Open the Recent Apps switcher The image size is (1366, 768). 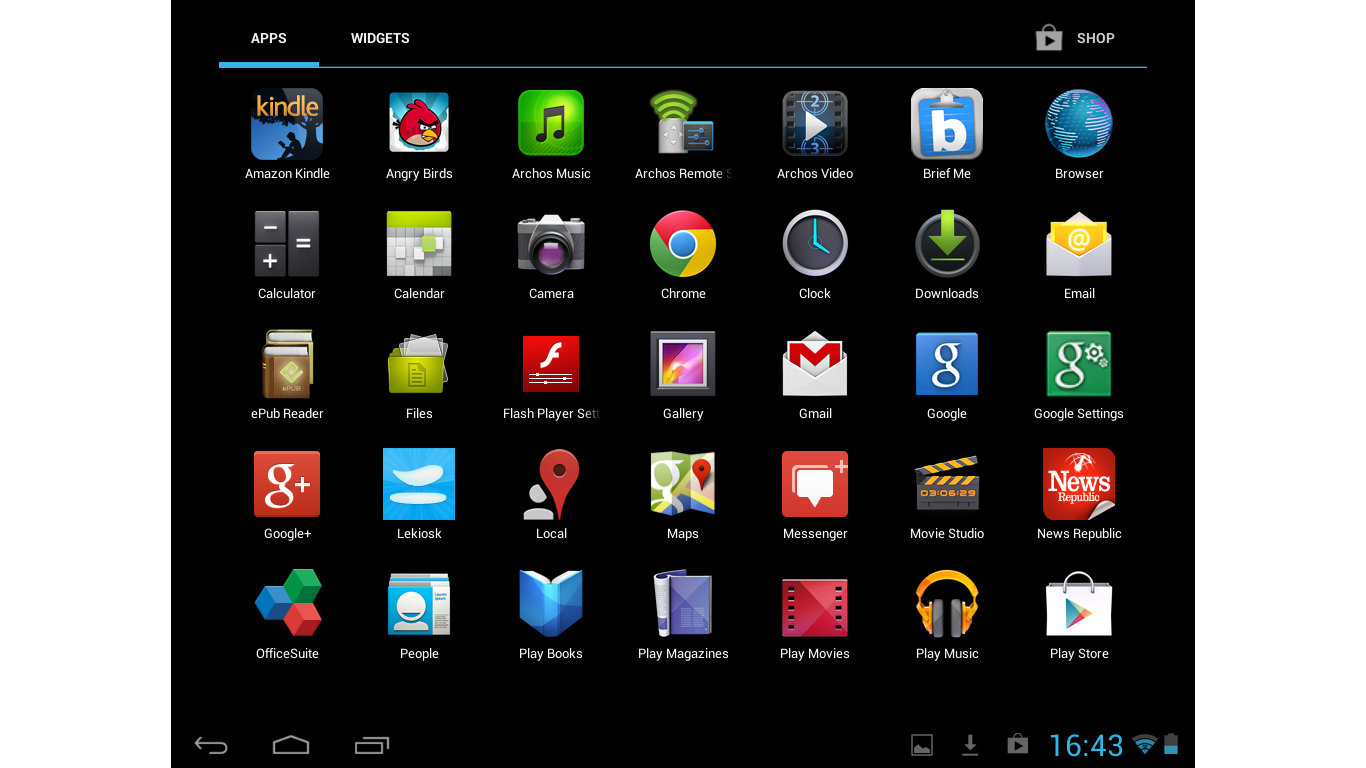[372, 745]
